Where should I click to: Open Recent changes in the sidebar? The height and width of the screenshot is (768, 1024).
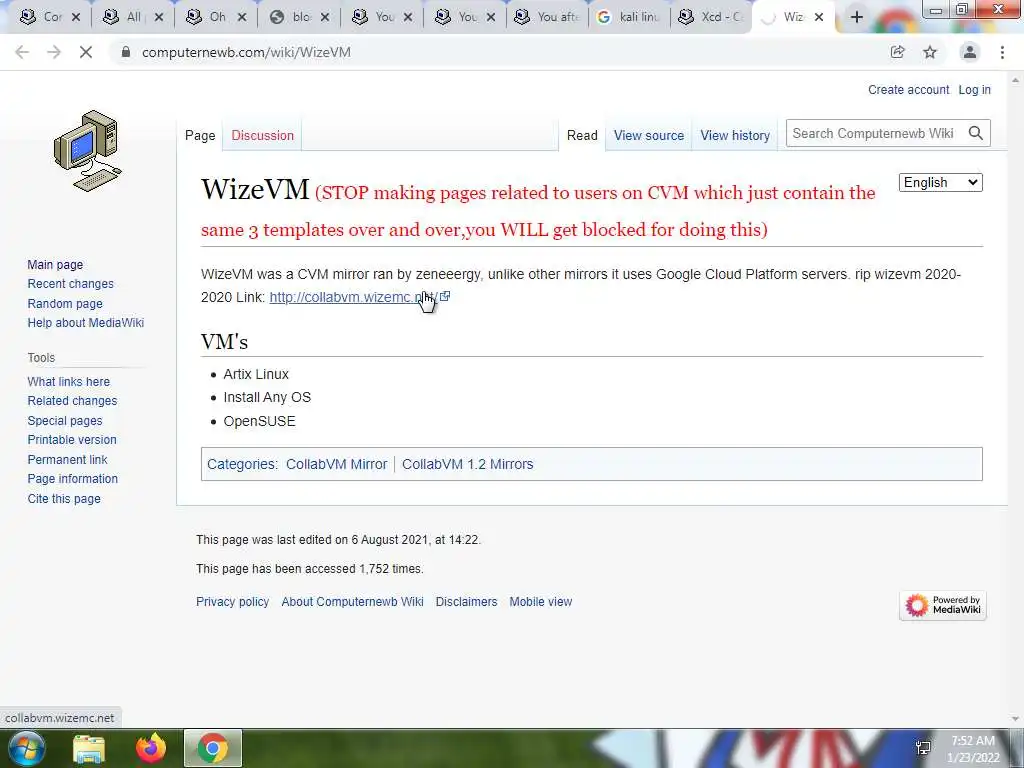pyautogui.click(x=71, y=283)
